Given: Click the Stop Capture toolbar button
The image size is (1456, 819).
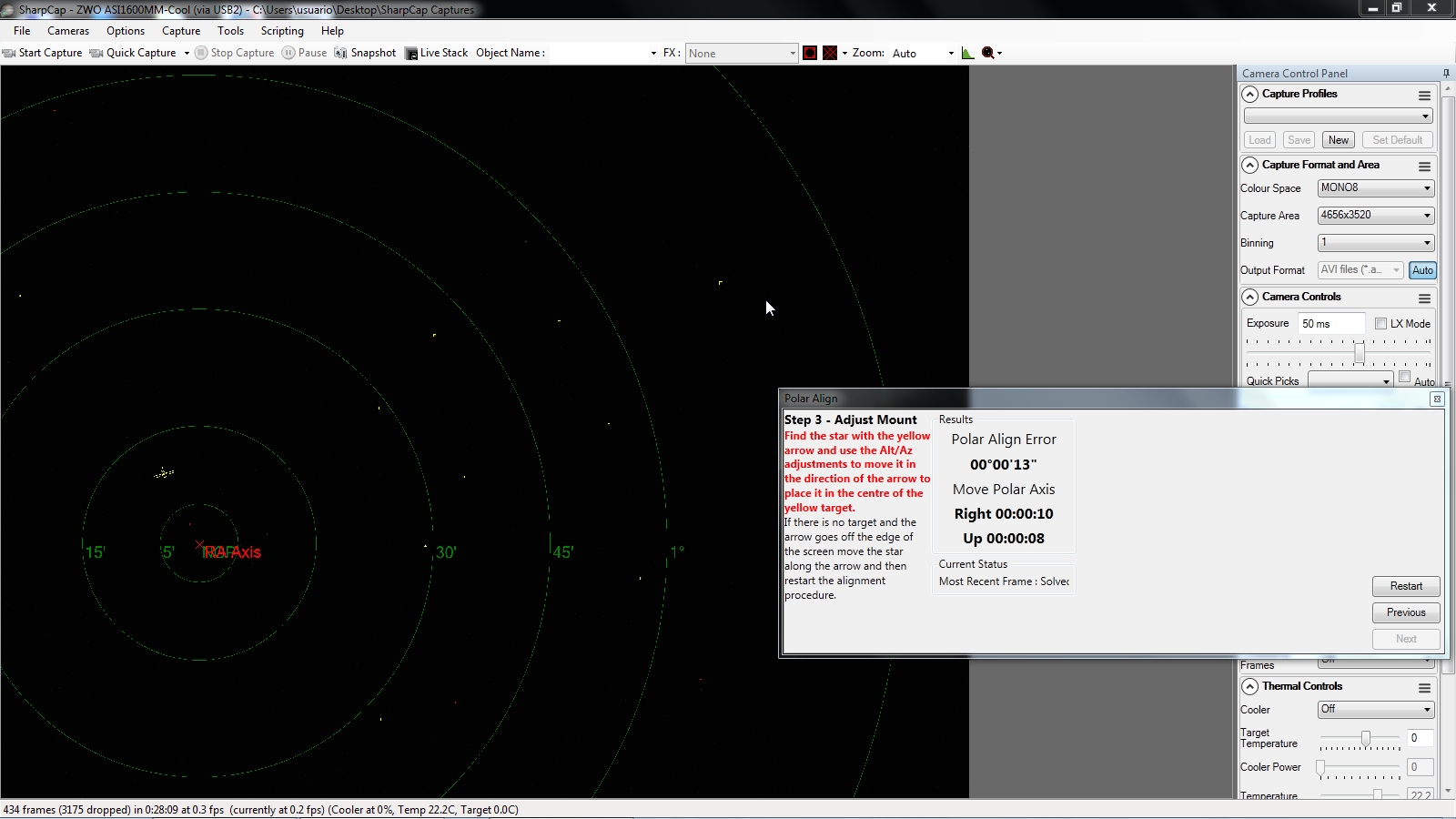Looking at the screenshot, I should point(235,53).
